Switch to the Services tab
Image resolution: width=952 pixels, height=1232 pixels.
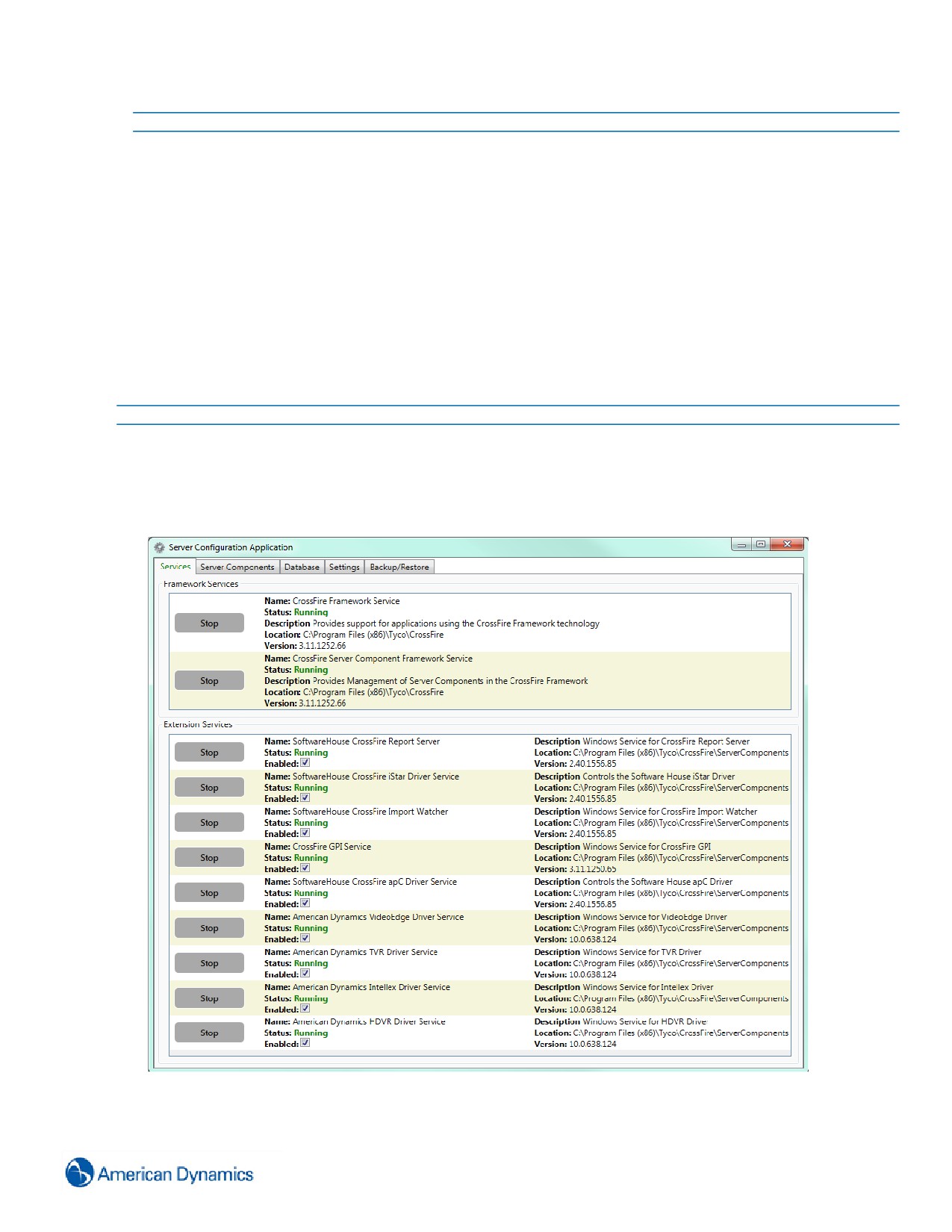(175, 567)
